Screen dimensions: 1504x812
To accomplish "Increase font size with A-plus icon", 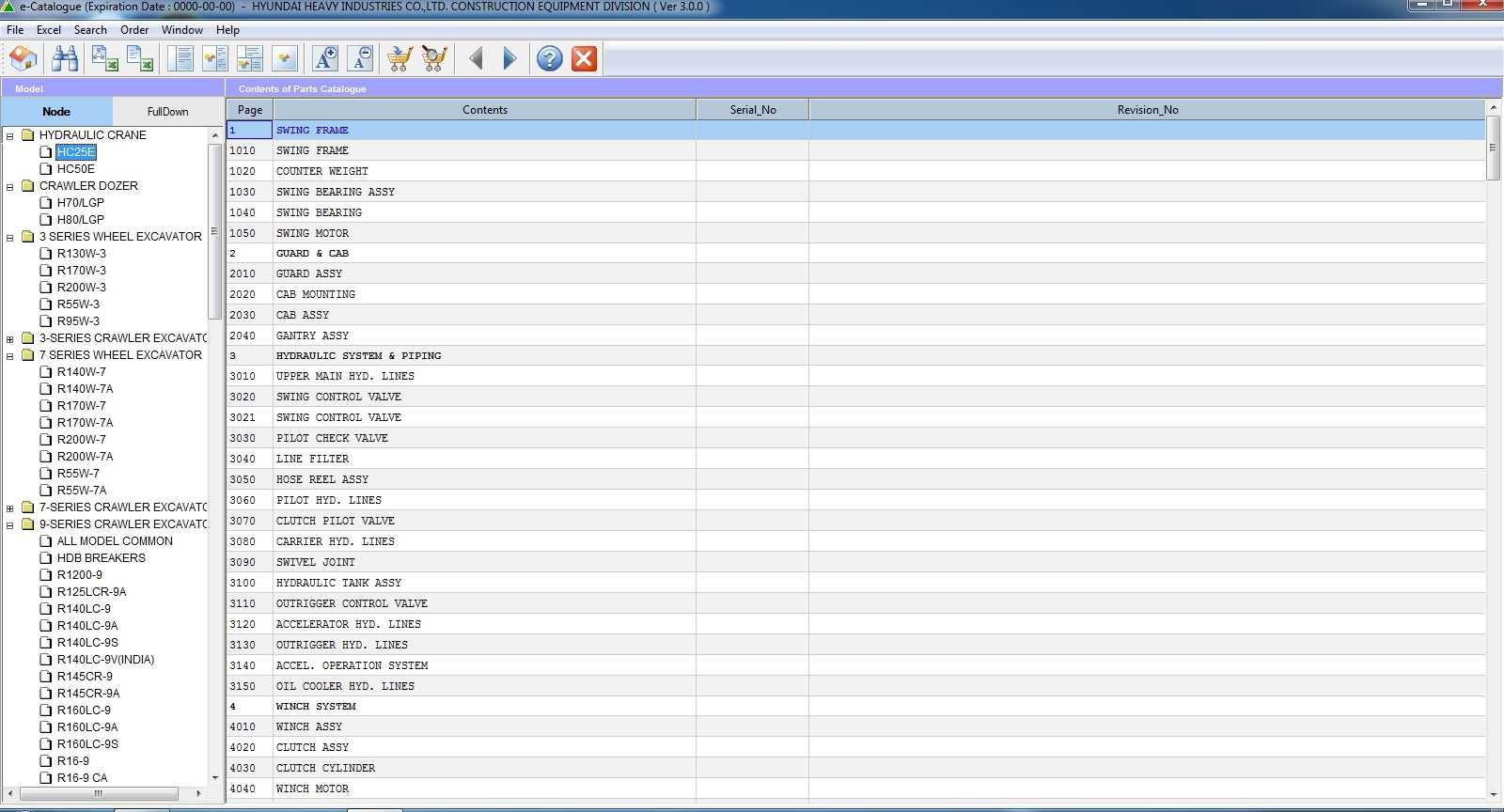I will 325,59.
